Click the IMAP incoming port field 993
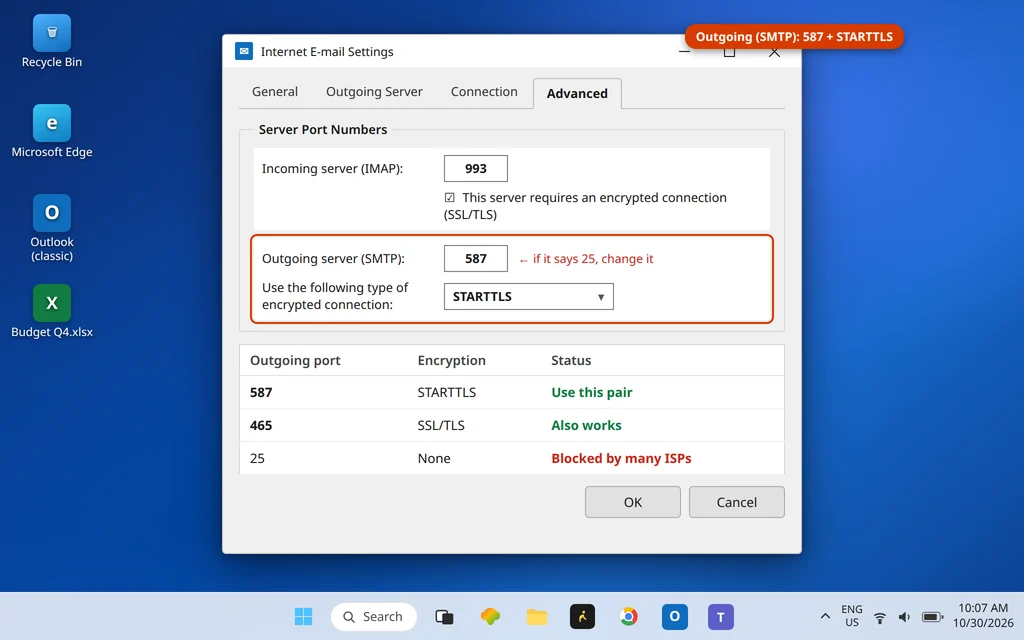 click(475, 168)
